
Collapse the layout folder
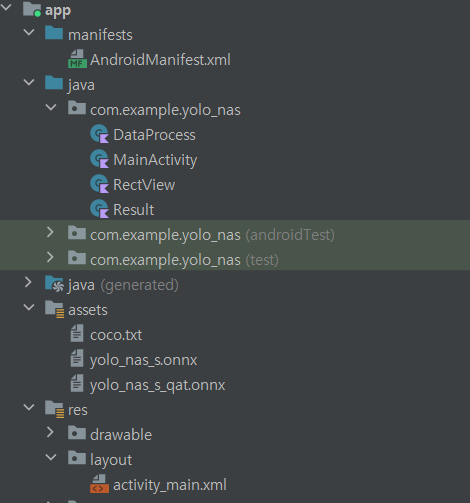51,457
